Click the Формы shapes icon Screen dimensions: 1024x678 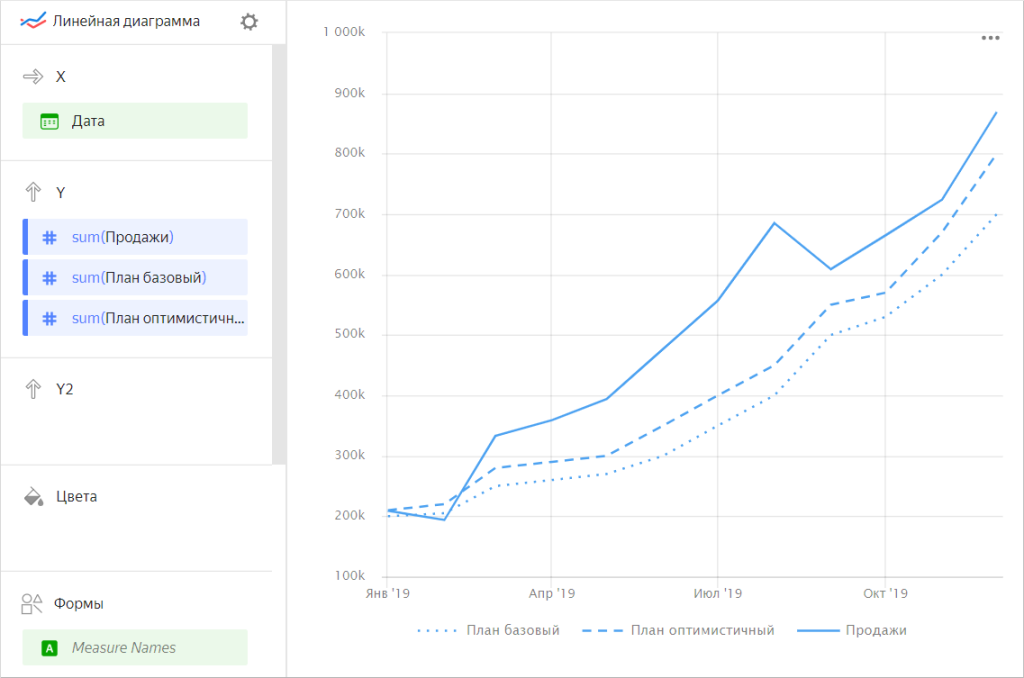click(33, 604)
